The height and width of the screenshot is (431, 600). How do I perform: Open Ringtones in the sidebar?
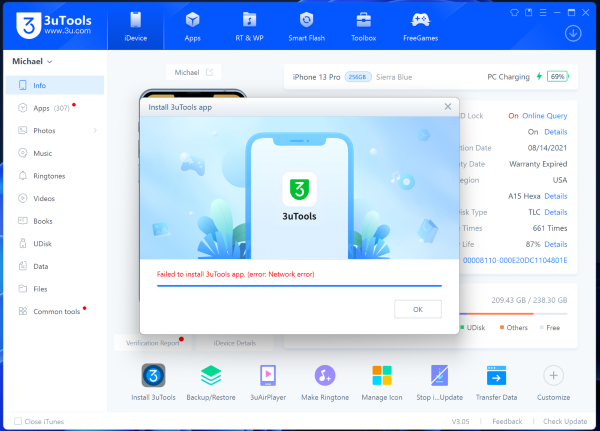coord(55,176)
